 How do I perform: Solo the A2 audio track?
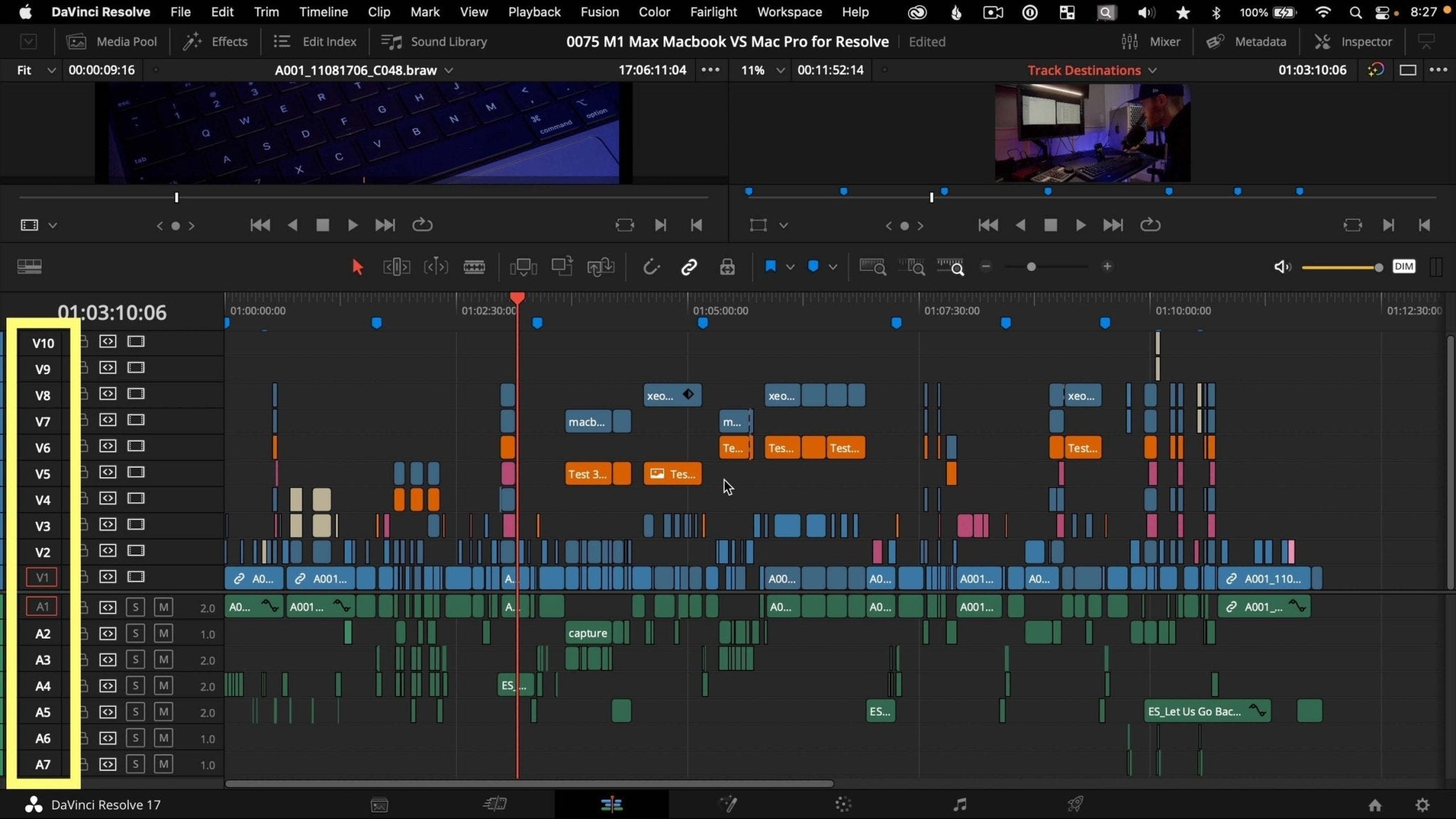[x=135, y=633]
